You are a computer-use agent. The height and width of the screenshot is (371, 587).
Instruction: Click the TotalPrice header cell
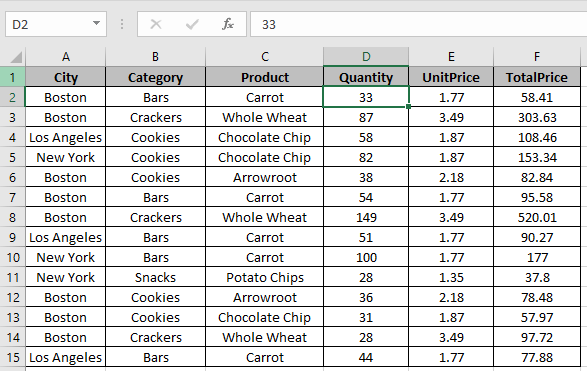(x=537, y=77)
